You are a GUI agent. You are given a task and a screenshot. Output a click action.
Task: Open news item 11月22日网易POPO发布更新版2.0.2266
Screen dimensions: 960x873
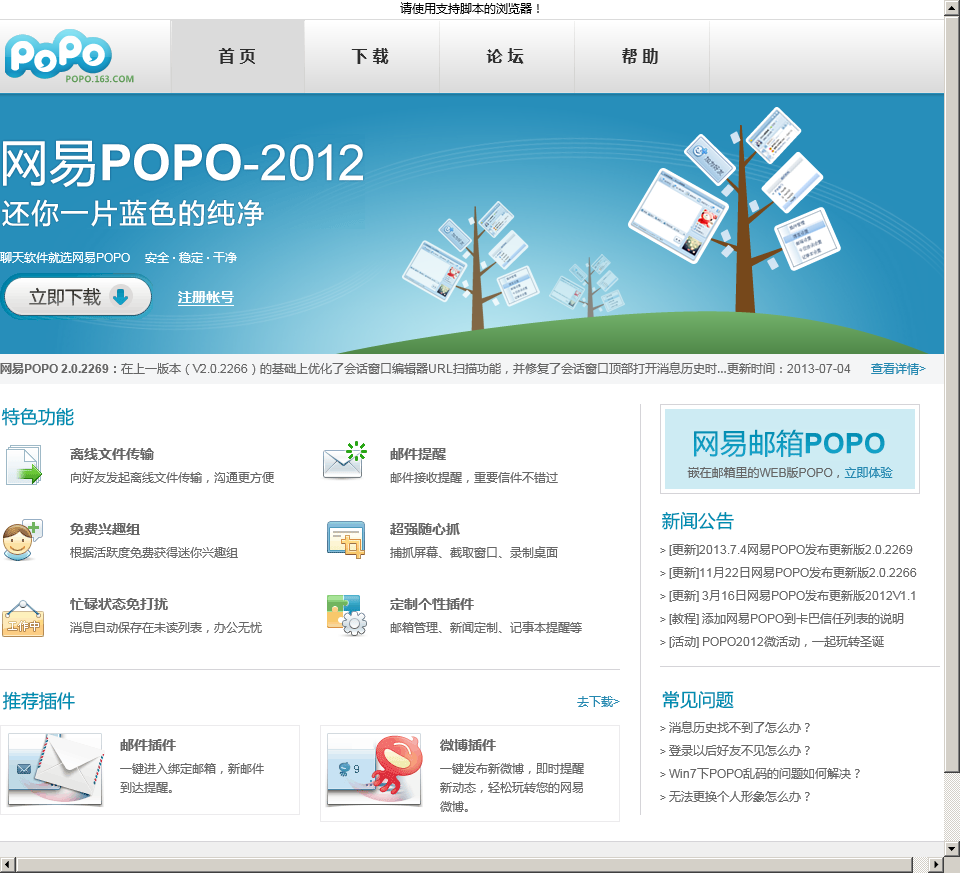click(792, 572)
